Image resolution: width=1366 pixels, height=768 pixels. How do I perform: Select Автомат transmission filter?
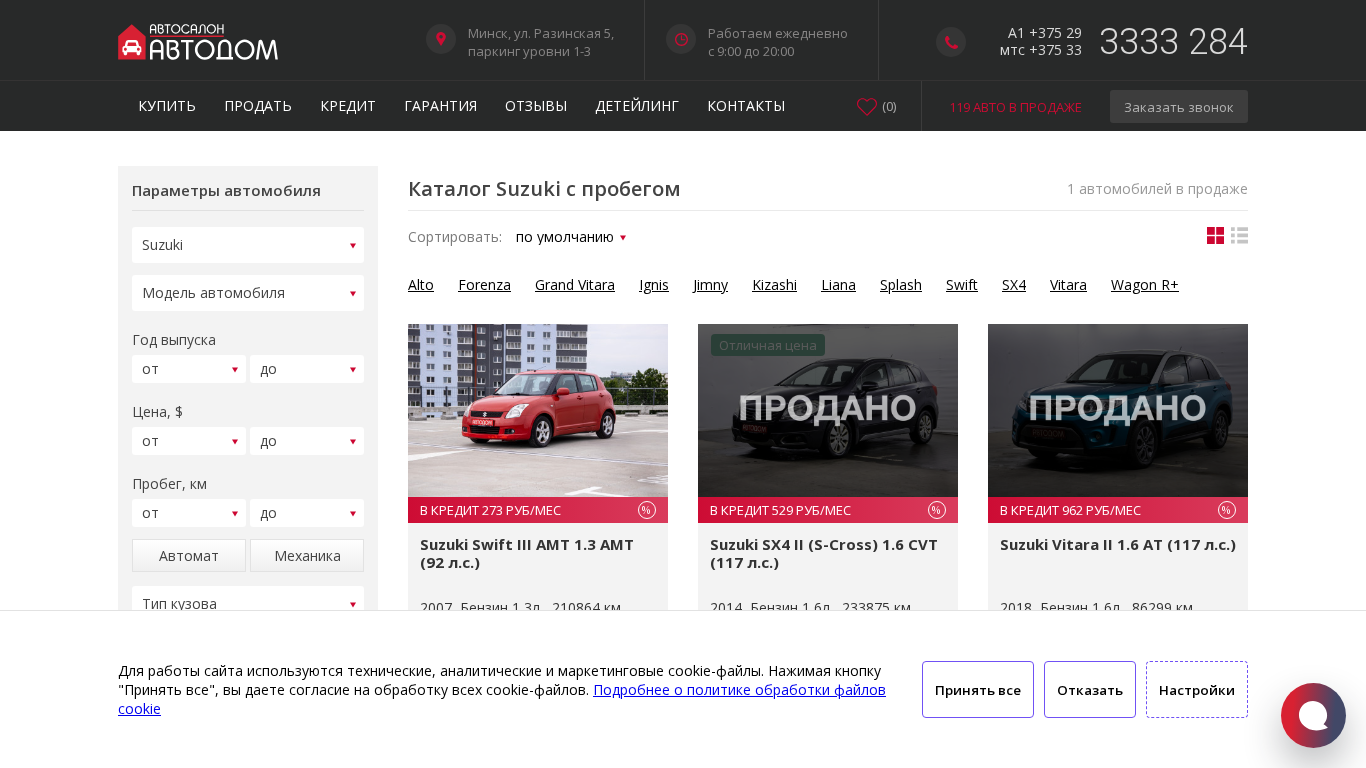pyautogui.click(x=189, y=556)
